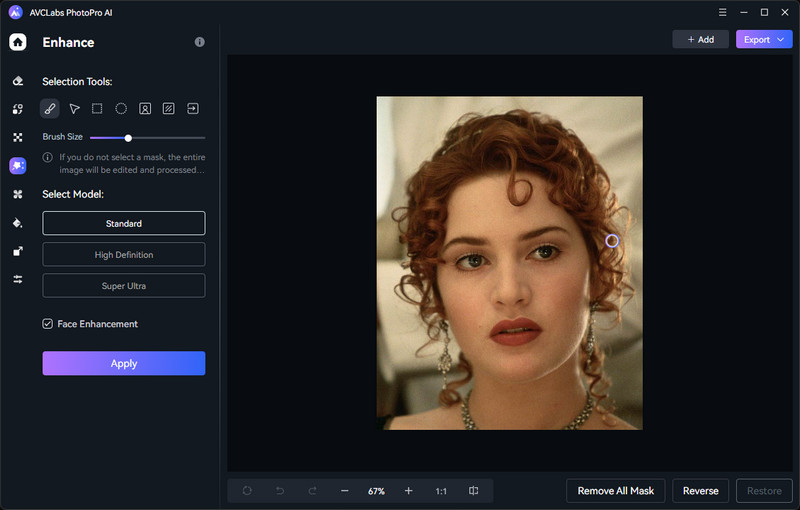Show Enhance info tooltip icon

click(199, 42)
